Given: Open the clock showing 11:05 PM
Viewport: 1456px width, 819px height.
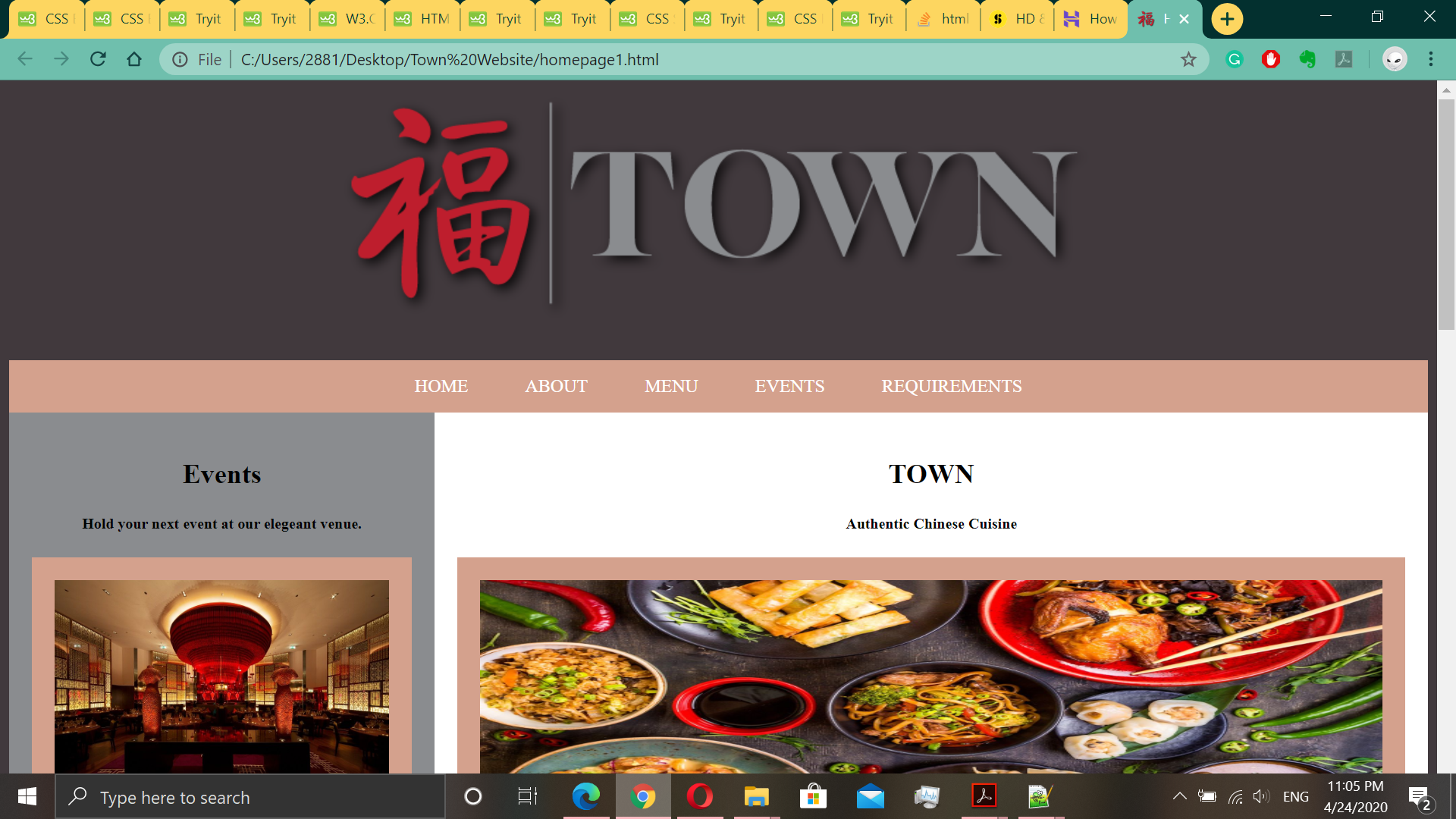Looking at the screenshot, I should pos(1356,796).
